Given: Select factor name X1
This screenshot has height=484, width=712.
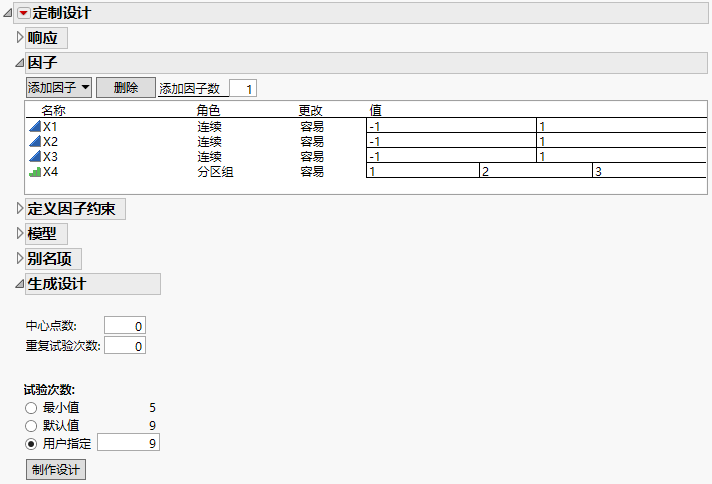Looking at the screenshot, I should pyautogui.click(x=50, y=126).
